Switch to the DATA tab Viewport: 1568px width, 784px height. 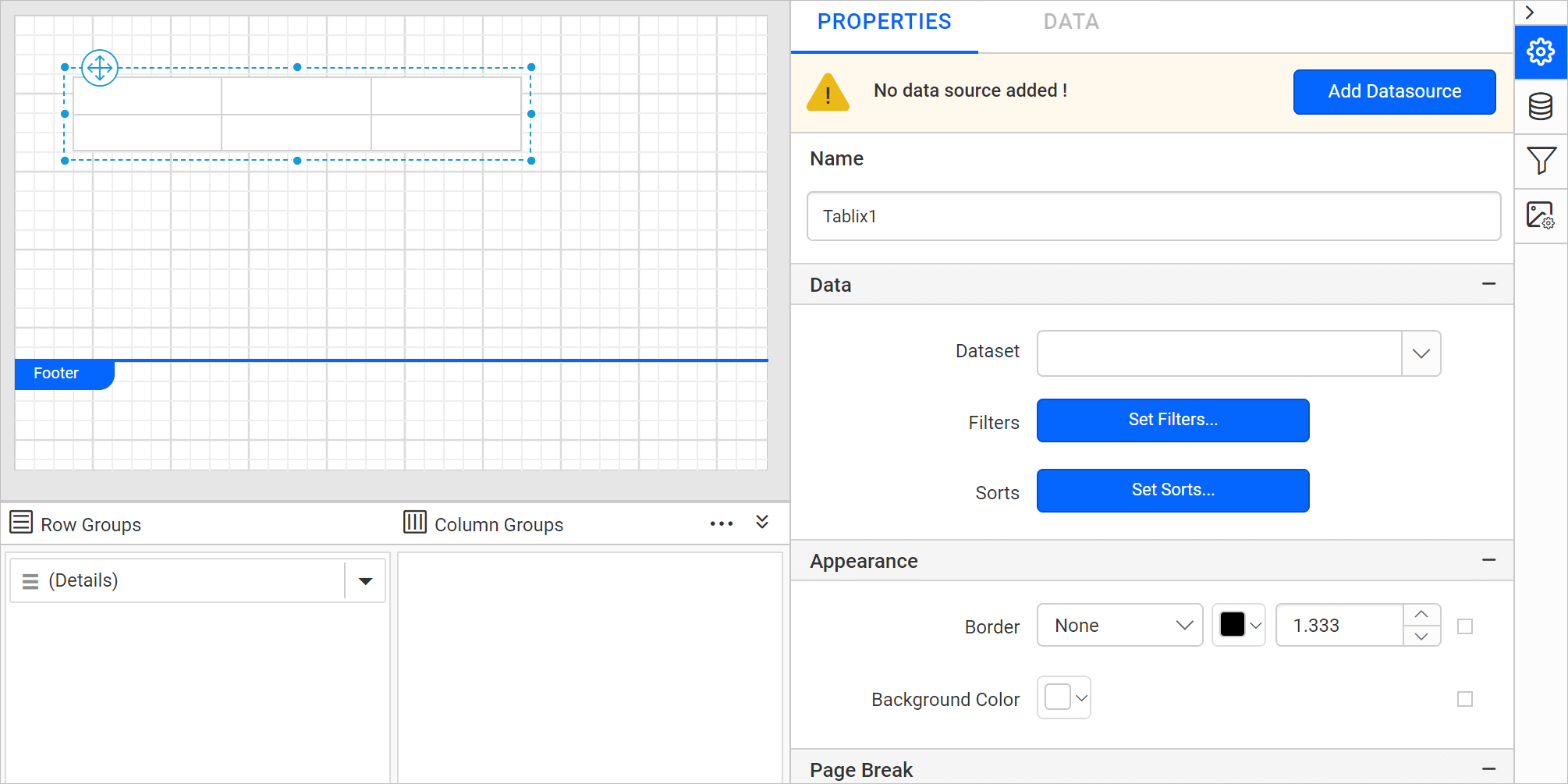[1072, 22]
